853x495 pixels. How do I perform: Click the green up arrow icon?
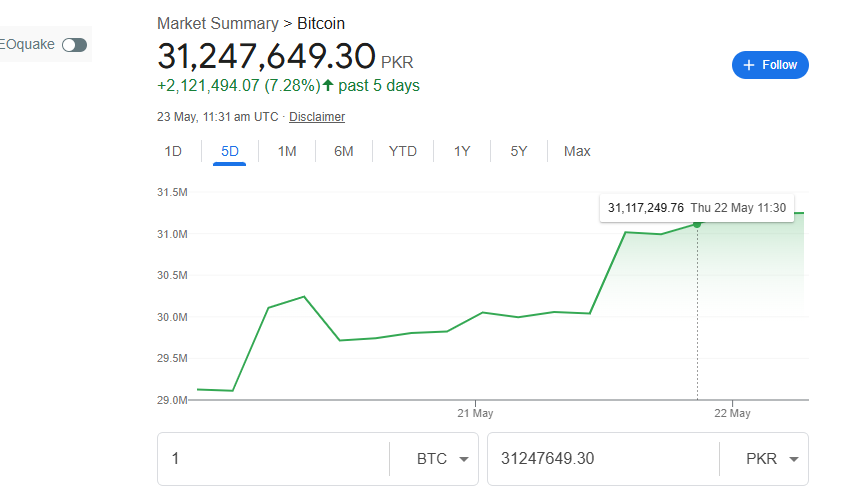pos(328,85)
